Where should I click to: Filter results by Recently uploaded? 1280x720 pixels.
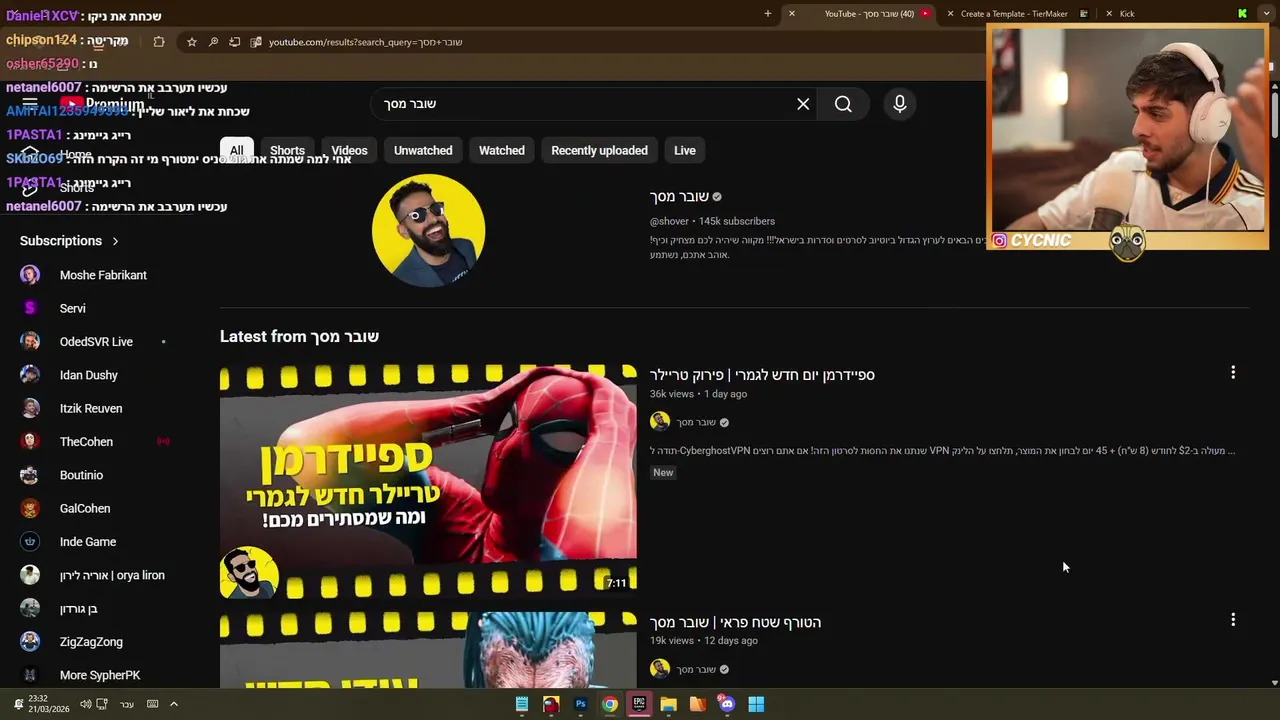tap(599, 150)
